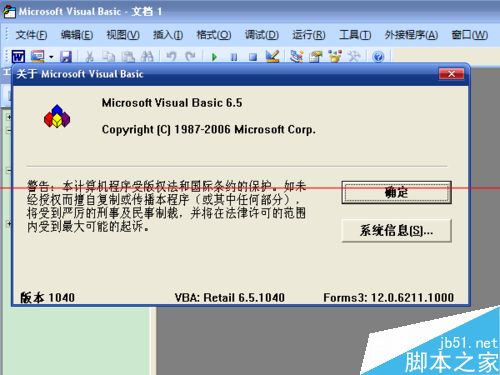This screenshot has height=375, width=500.
Task: Click the Paste icon
Action: (128, 57)
